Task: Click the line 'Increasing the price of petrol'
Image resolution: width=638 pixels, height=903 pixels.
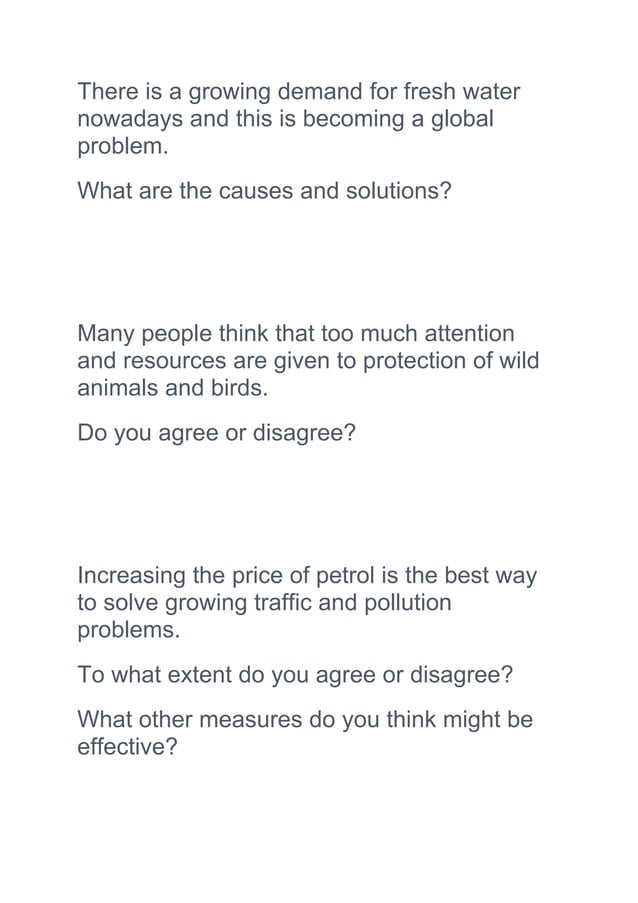Action: coord(307,576)
